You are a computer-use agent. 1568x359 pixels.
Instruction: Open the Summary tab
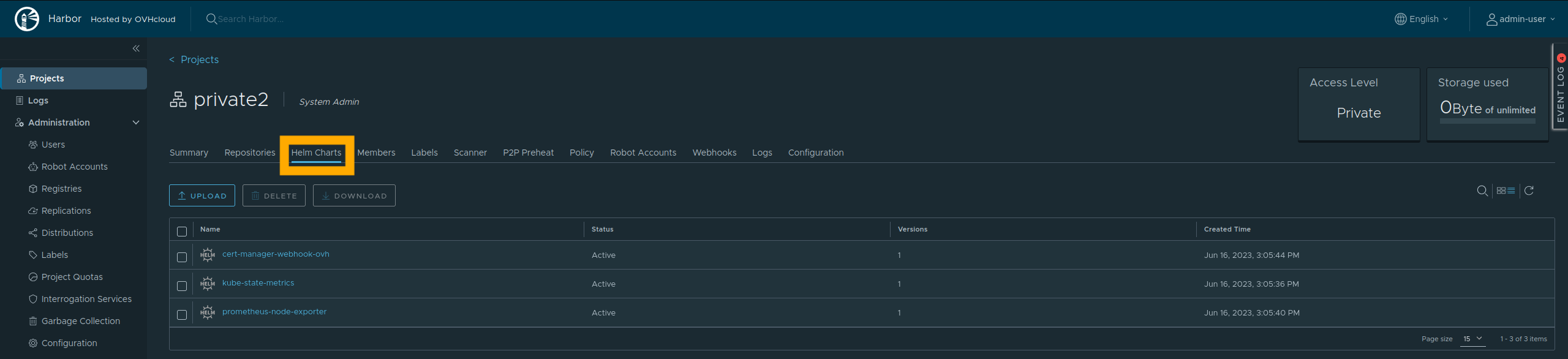tap(189, 153)
